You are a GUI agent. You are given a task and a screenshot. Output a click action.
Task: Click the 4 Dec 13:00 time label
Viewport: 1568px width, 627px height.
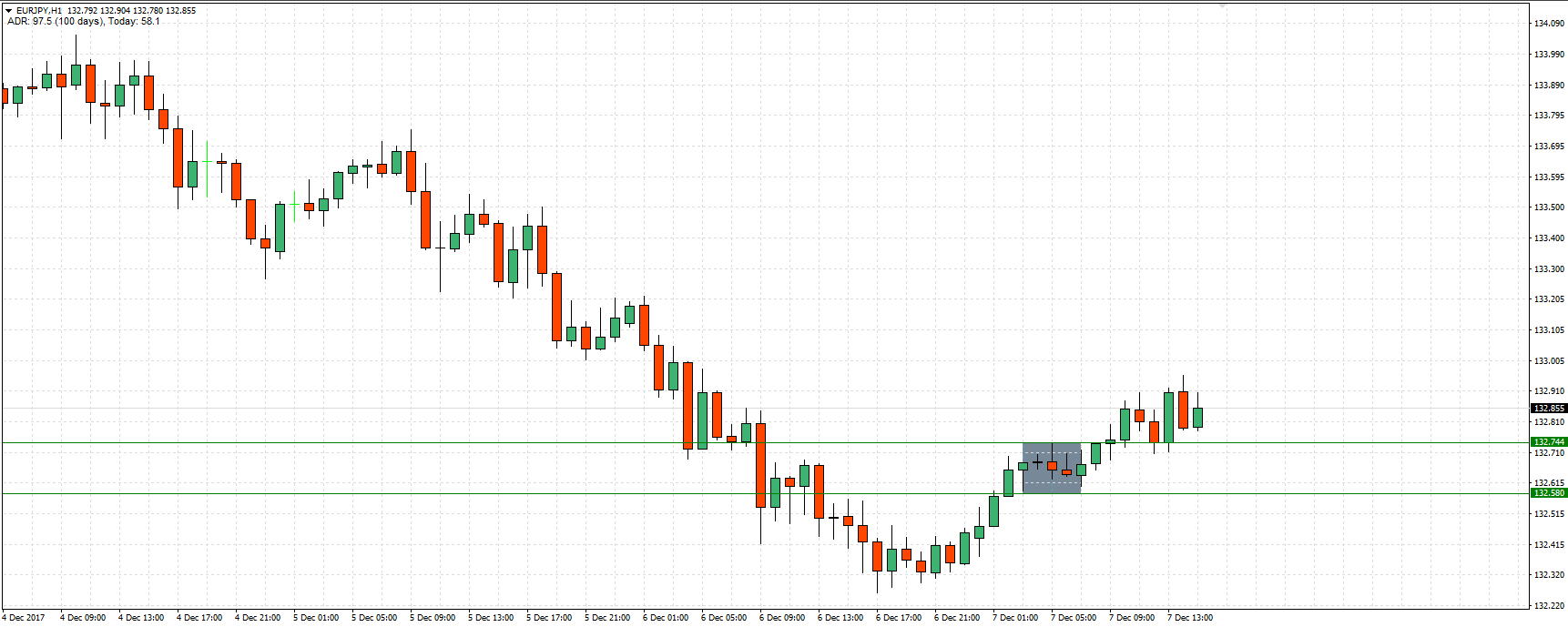[x=141, y=618]
